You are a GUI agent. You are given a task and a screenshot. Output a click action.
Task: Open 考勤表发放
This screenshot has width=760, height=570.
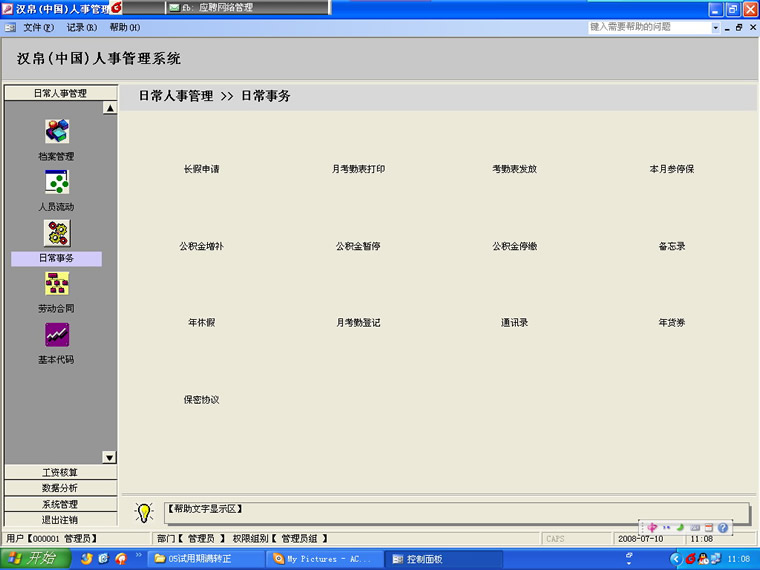pyautogui.click(x=515, y=169)
